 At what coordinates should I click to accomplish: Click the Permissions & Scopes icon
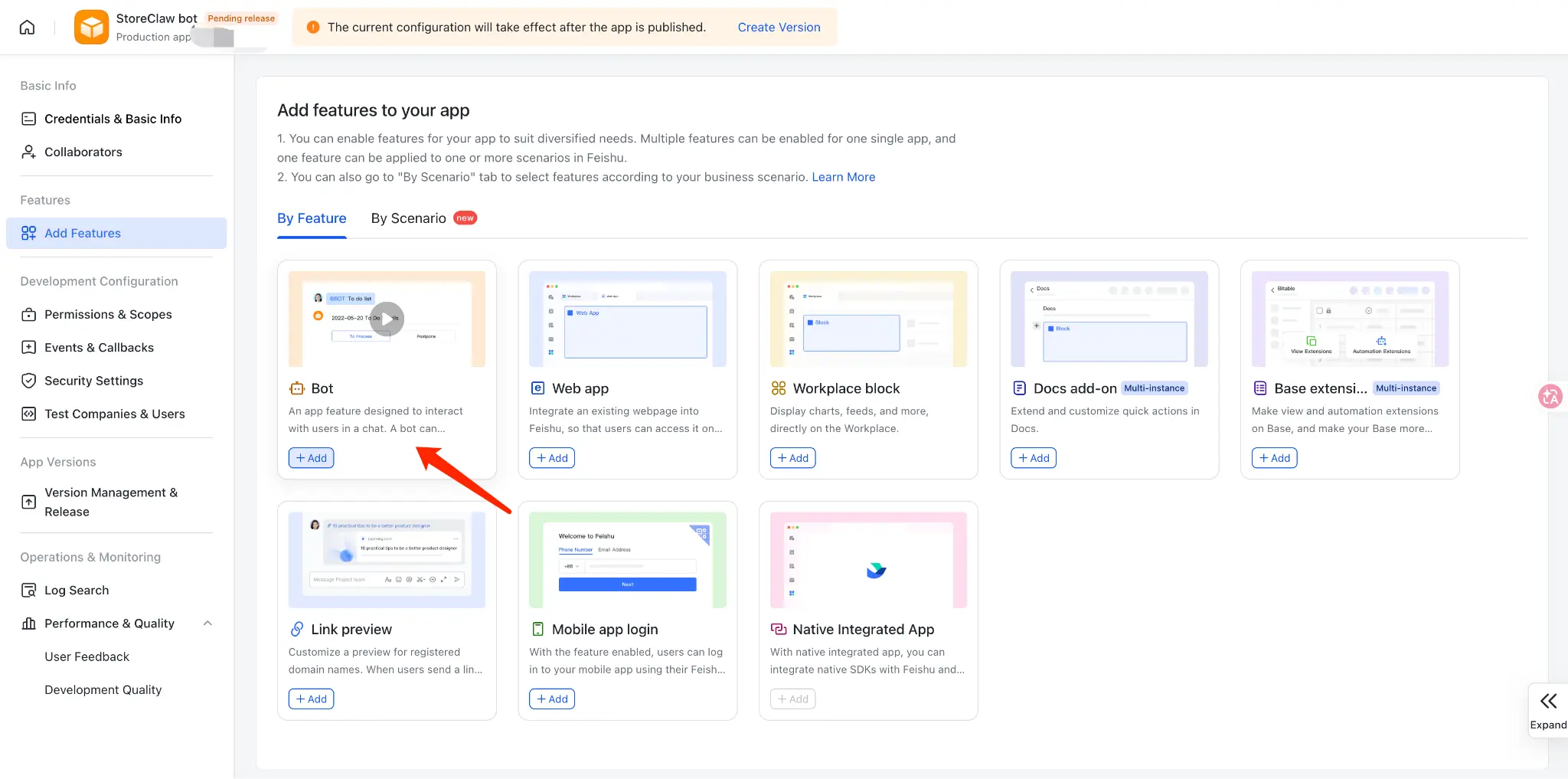(28, 314)
